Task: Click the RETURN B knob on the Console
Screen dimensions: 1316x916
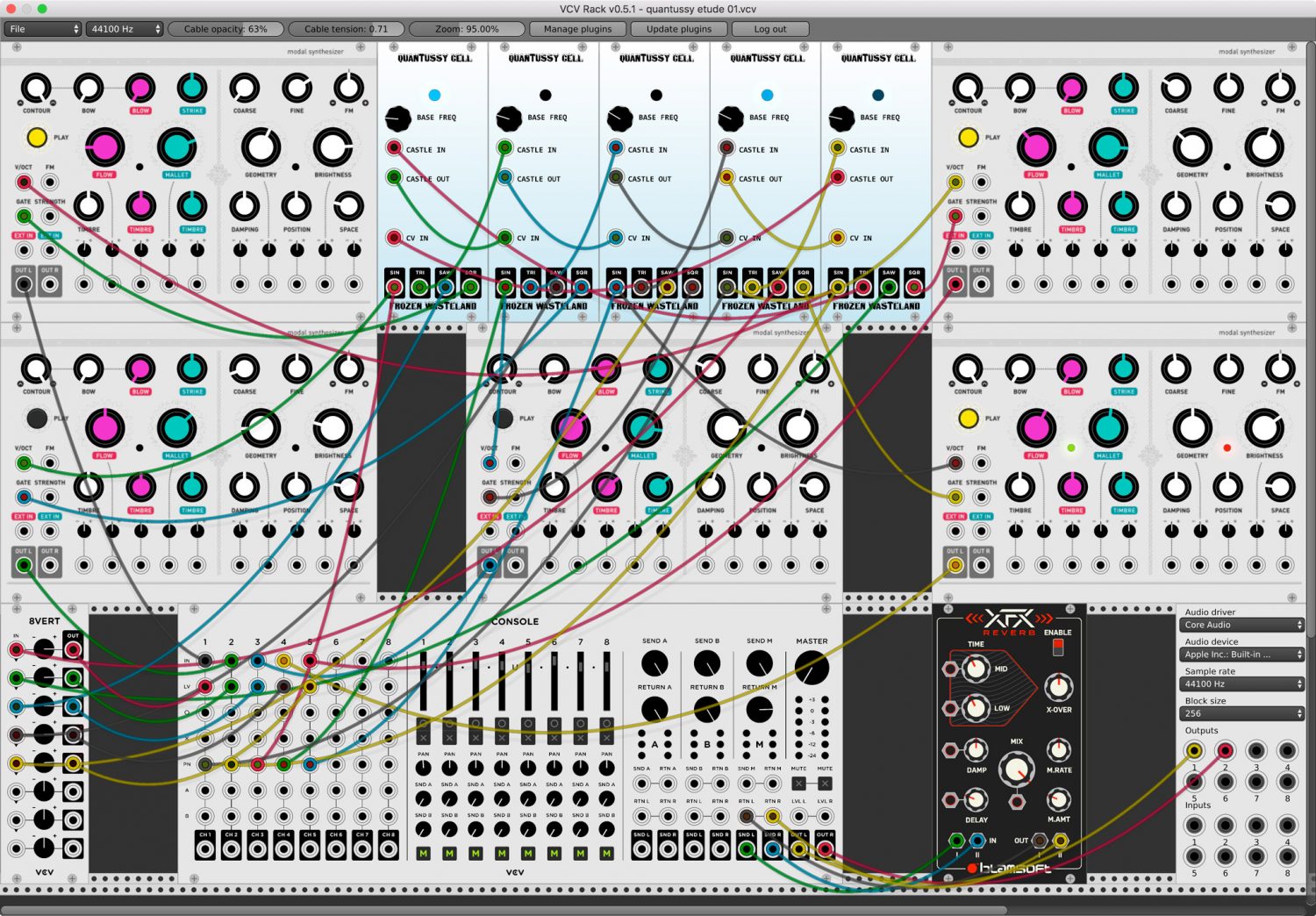Action: (x=706, y=709)
